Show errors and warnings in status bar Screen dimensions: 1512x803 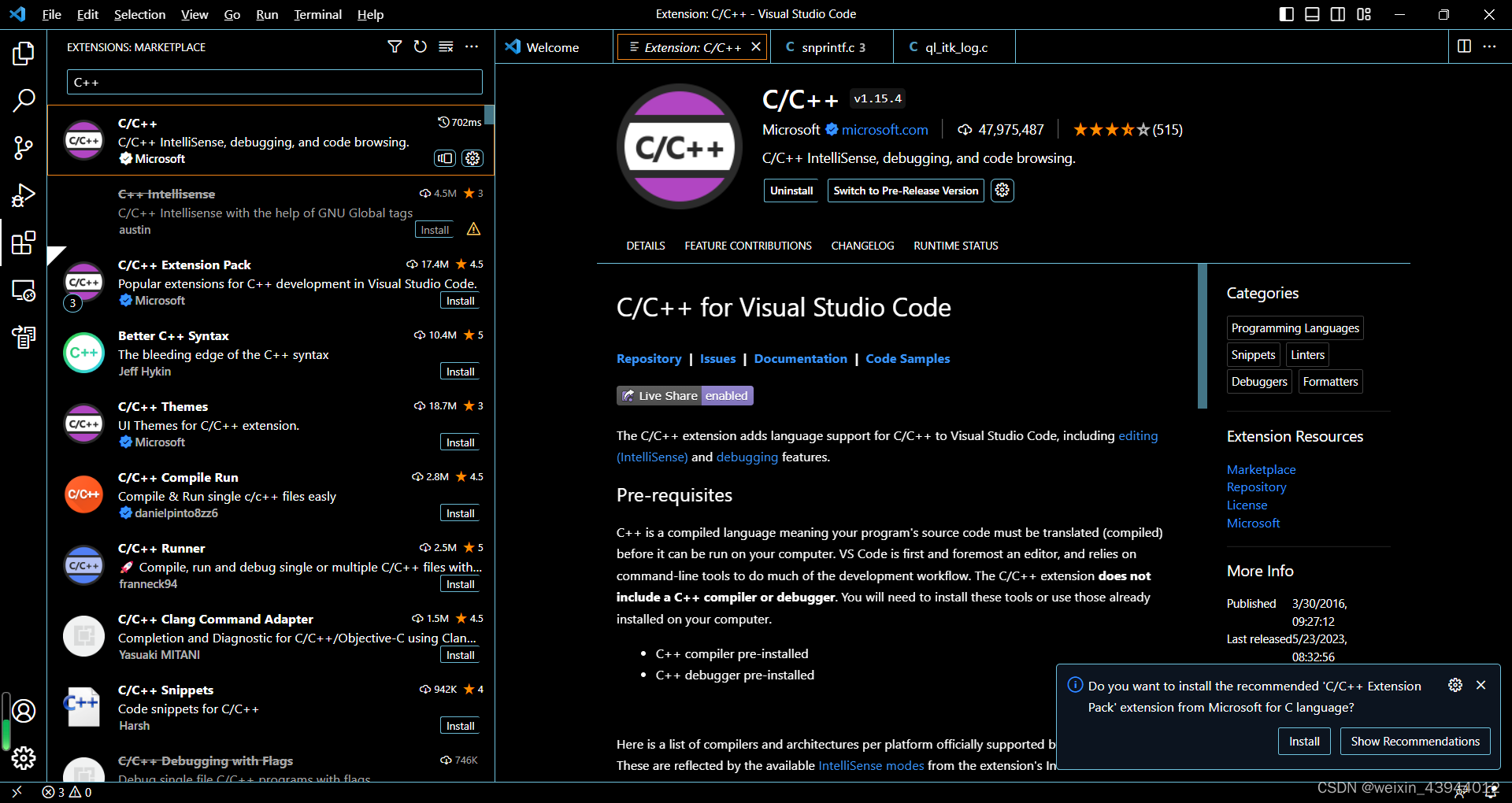pos(67,792)
